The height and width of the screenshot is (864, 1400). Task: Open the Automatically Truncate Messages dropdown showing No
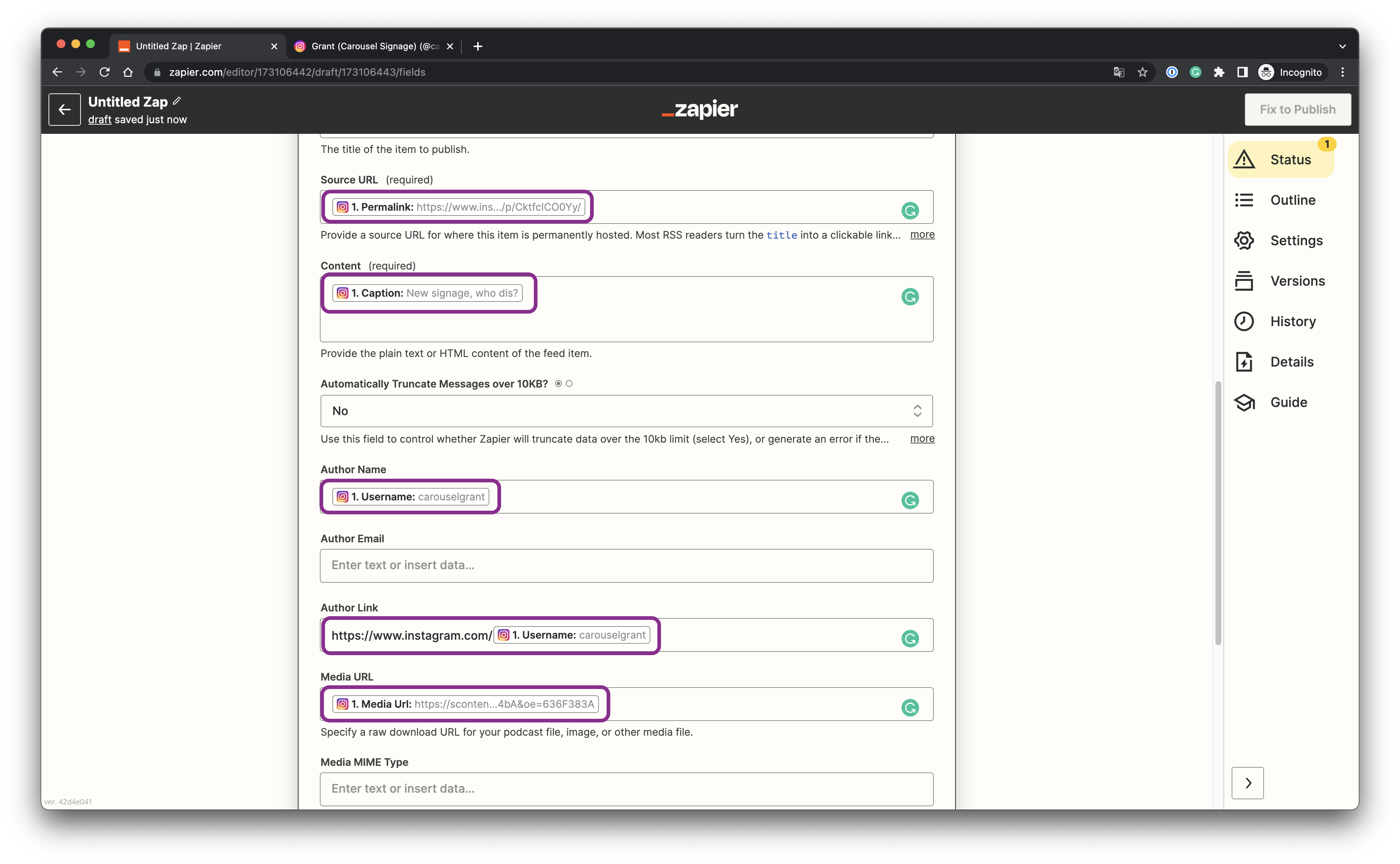coord(626,411)
